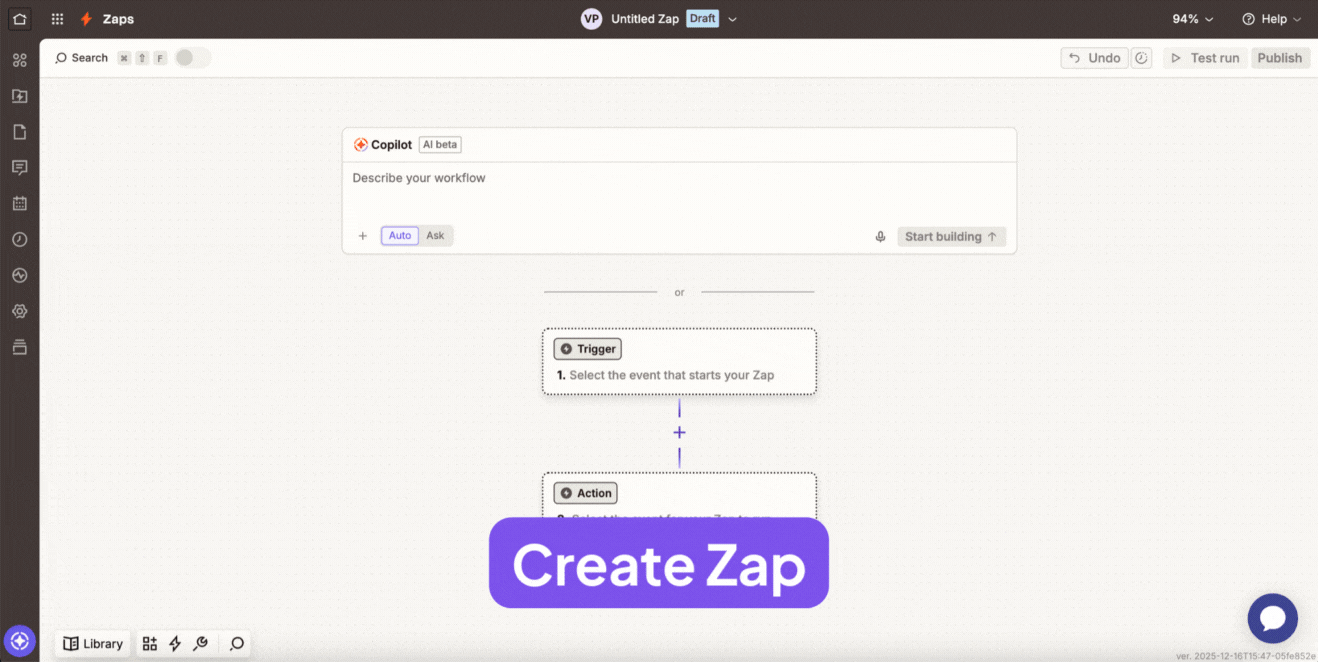Open the 94% zoom level dropdown
Screen dimensions: 1318x662
coord(1193,19)
